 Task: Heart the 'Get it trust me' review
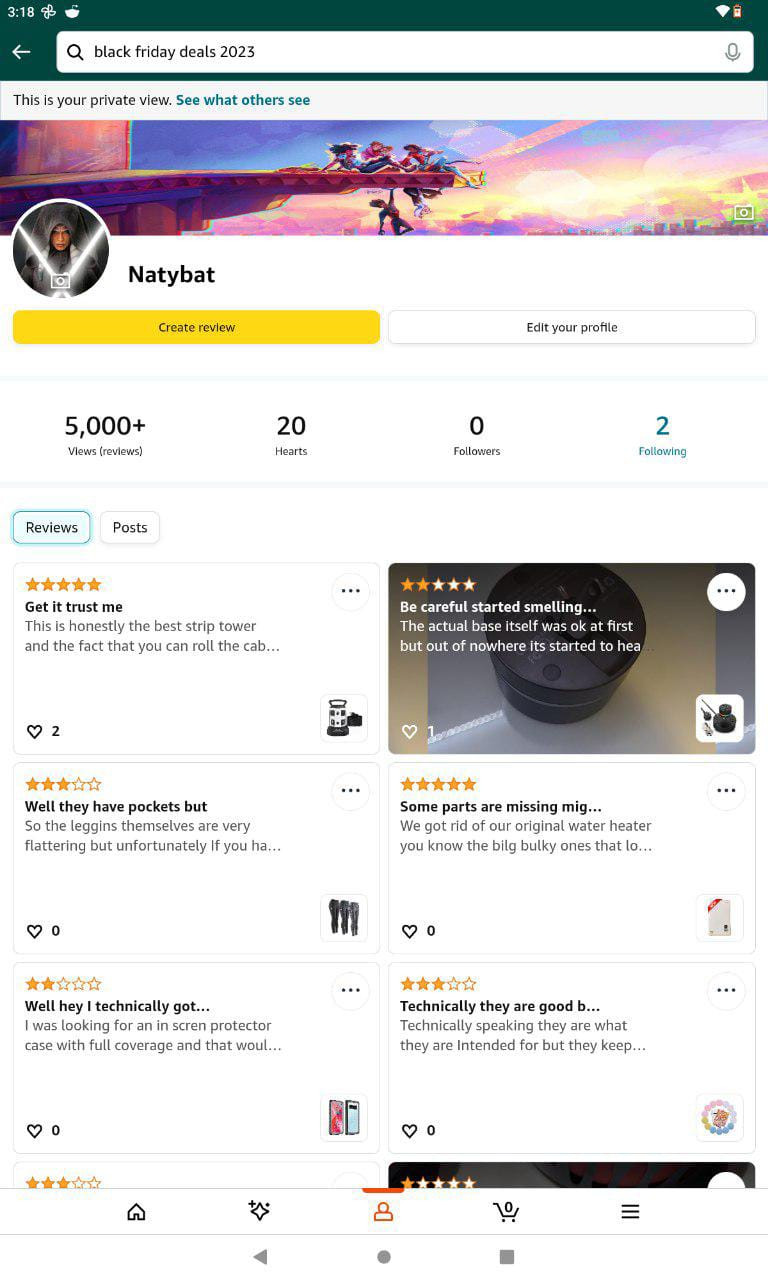(34, 732)
